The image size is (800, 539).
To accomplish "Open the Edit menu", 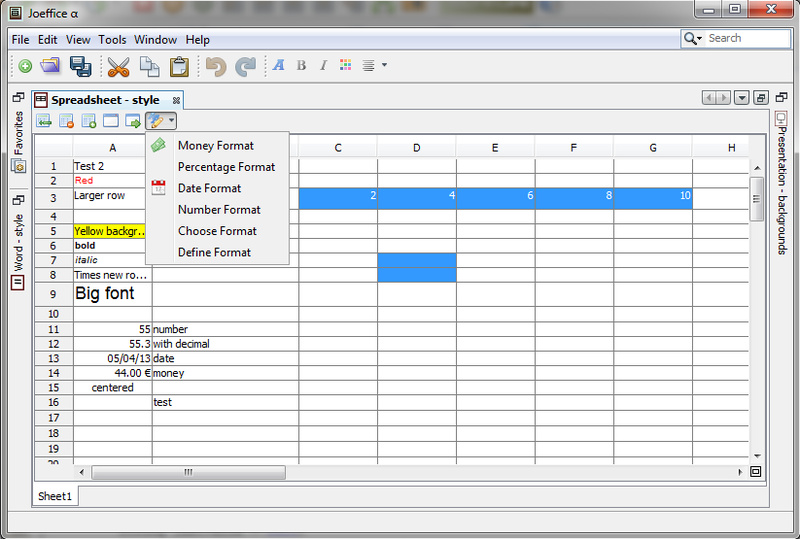I will [47, 40].
